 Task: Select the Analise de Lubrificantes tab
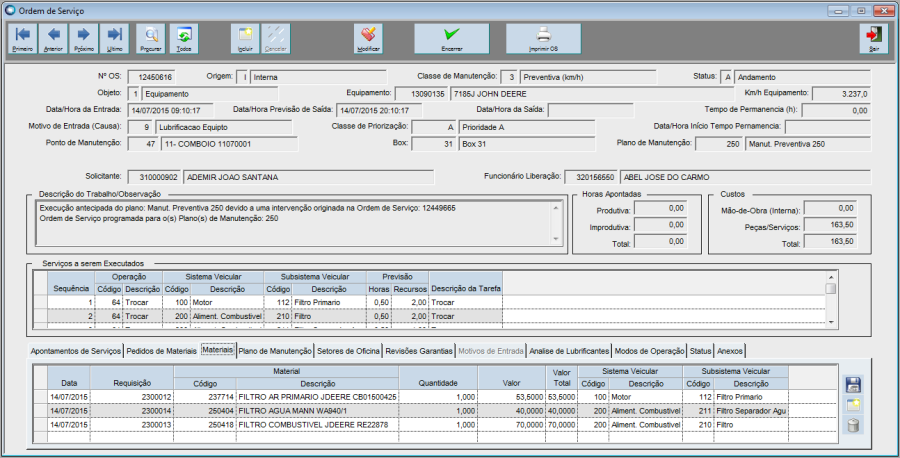click(x=568, y=352)
